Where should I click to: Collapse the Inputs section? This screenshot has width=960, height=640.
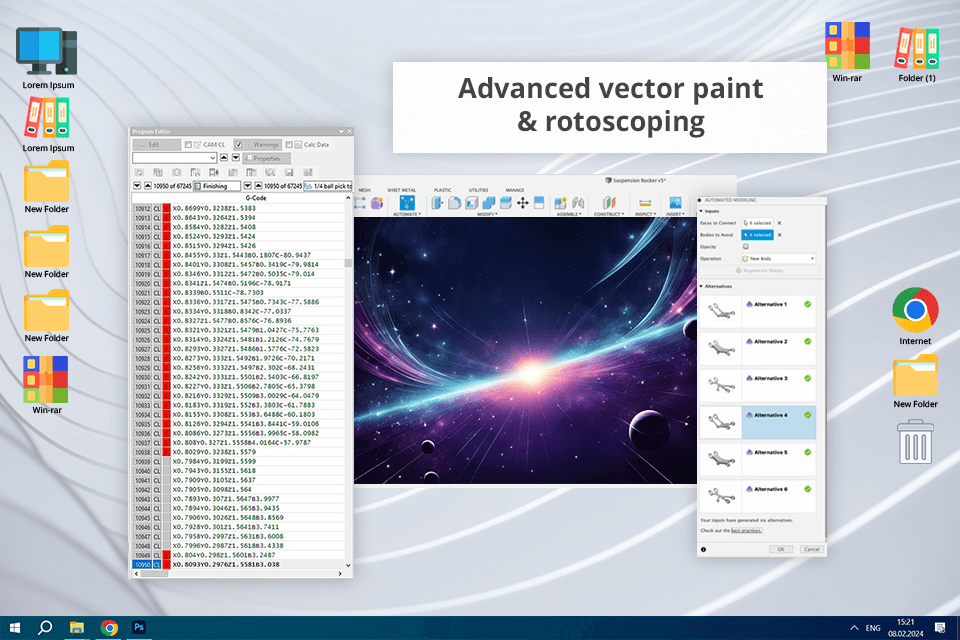[702, 211]
